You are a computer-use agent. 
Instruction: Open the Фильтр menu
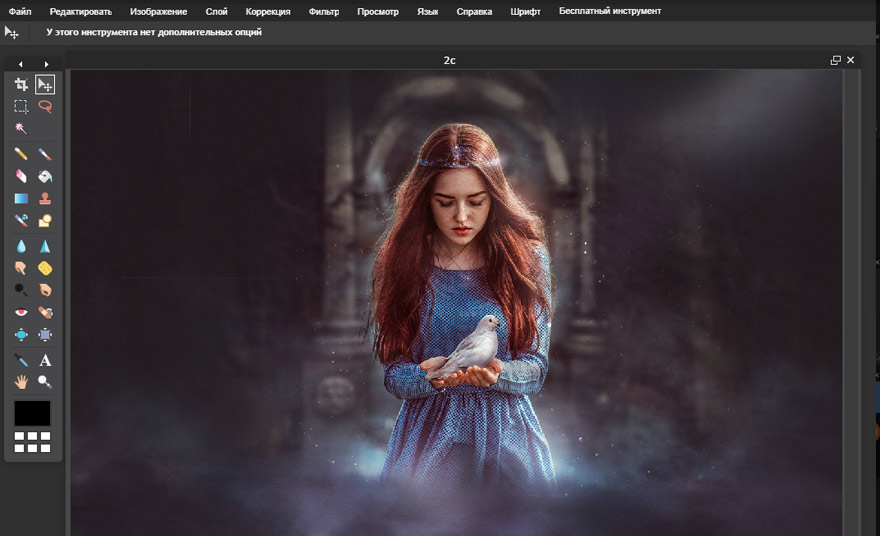click(324, 11)
